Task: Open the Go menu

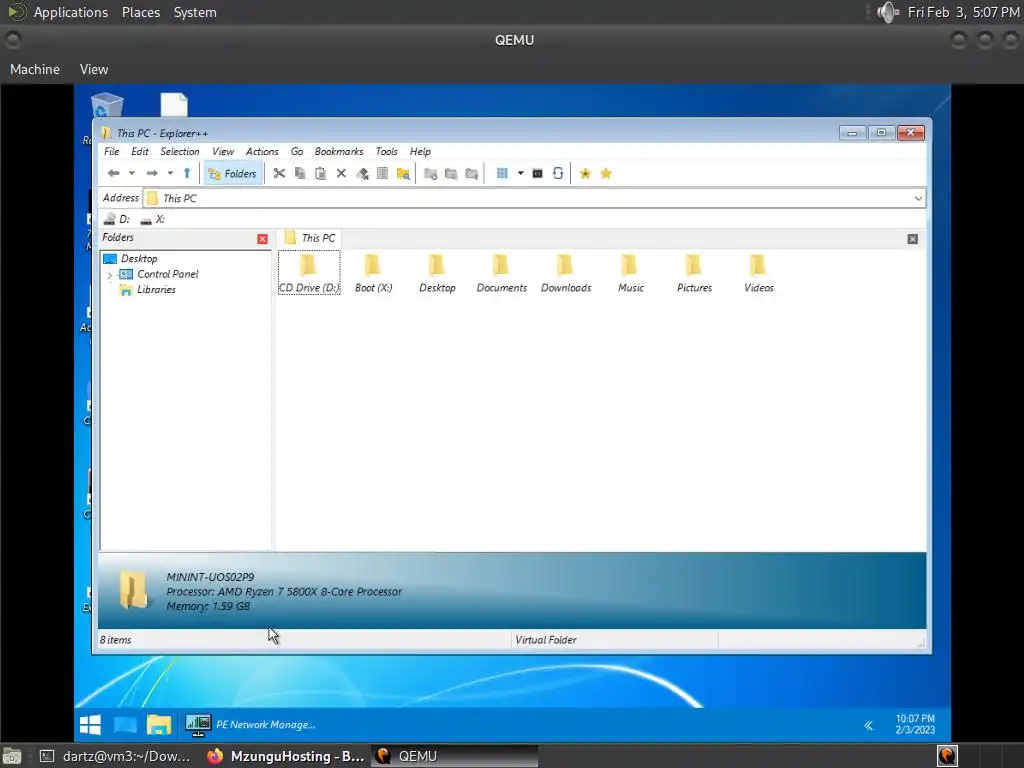Action: tap(296, 152)
